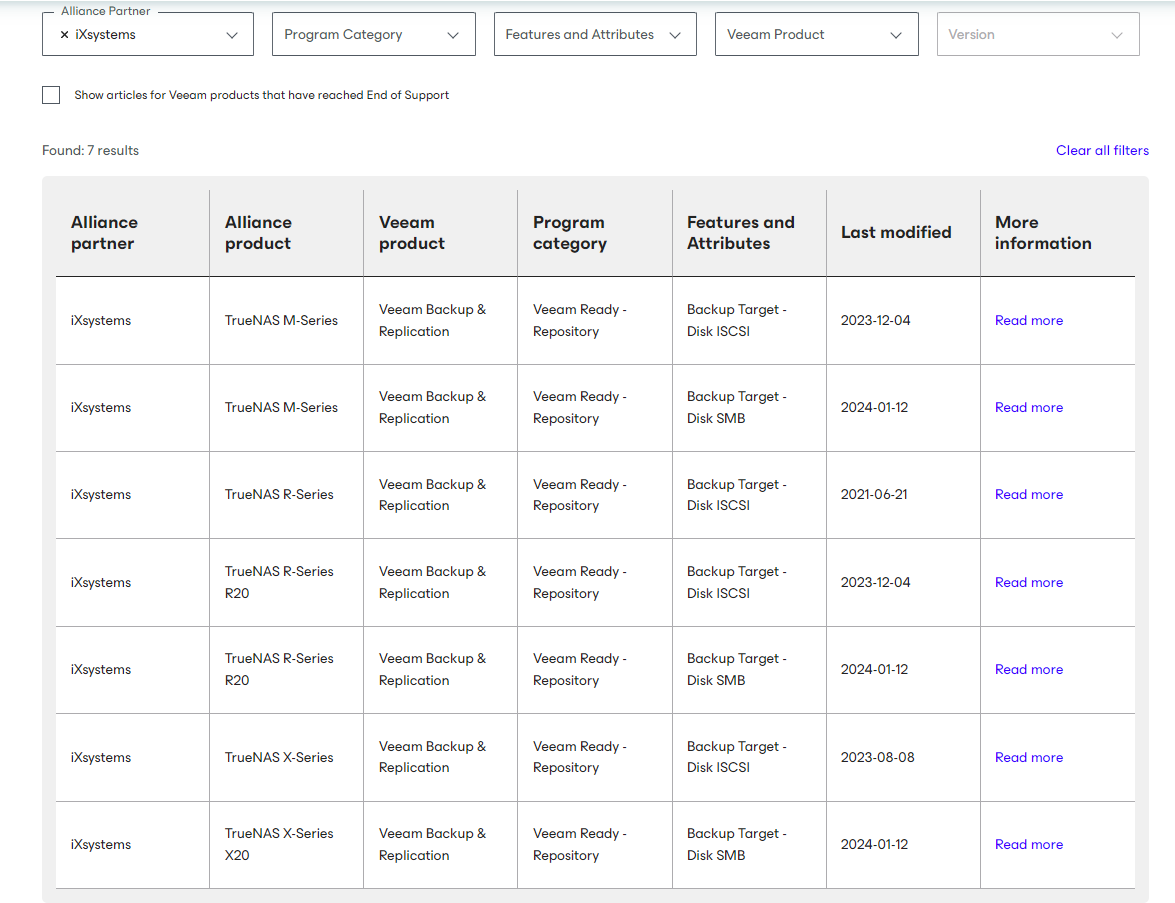This screenshot has width=1175, height=903.
Task: Open Read more for TrueNAS X-Series row
Action: coord(1028,757)
